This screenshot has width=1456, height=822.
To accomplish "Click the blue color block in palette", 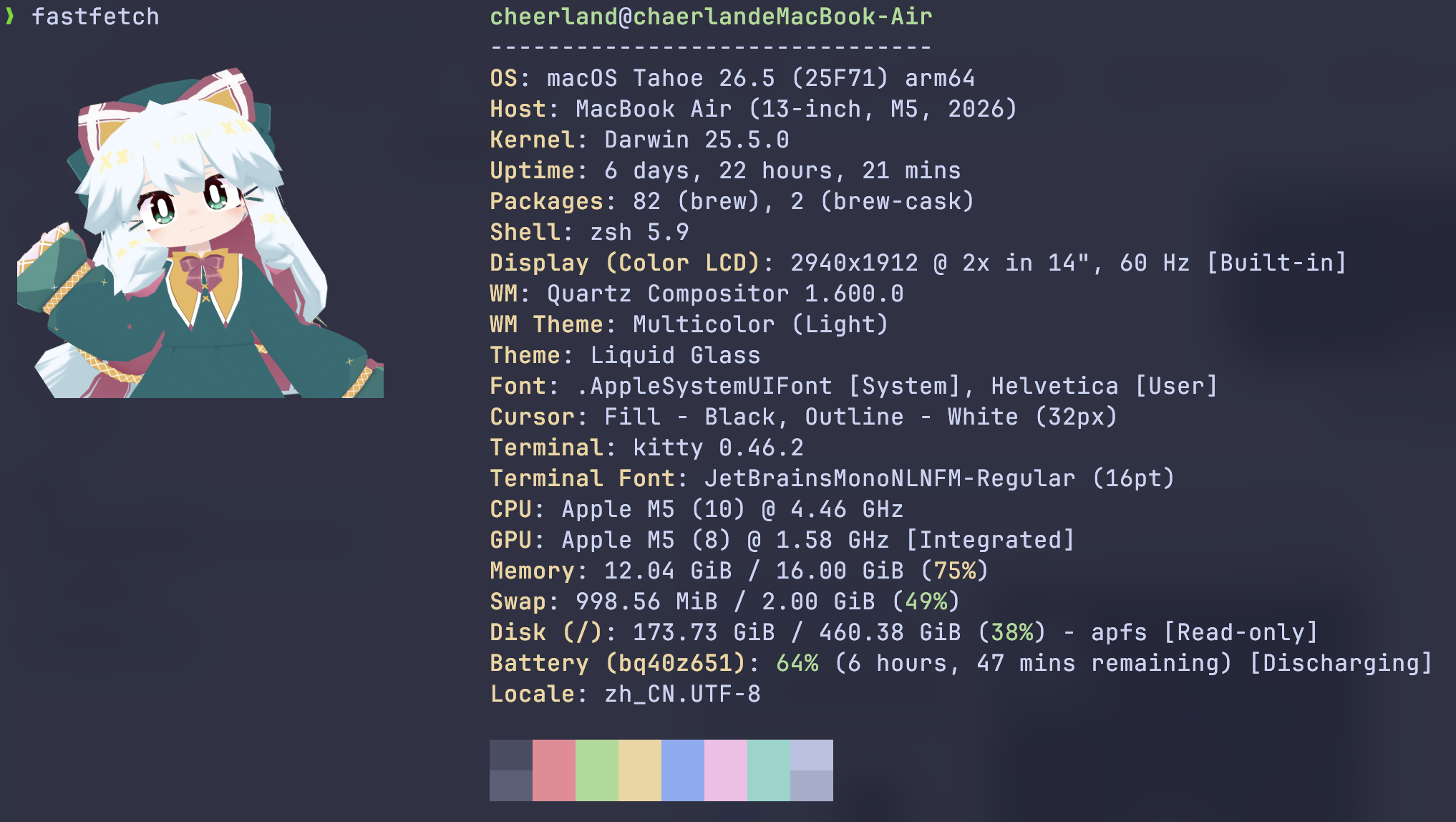I will tap(683, 770).
